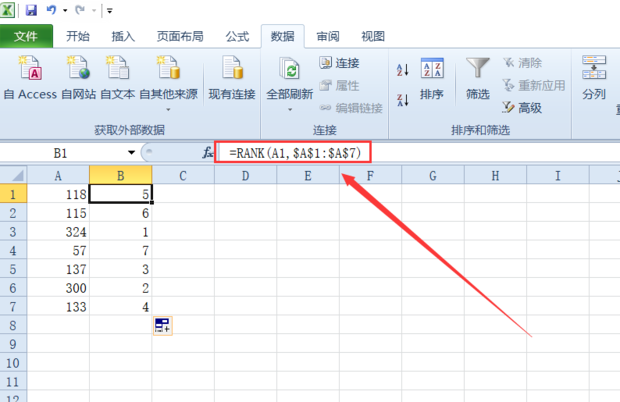Click the 全部刷新 icon
Image resolution: width=620 pixels, height=402 pixels.
click(290, 68)
